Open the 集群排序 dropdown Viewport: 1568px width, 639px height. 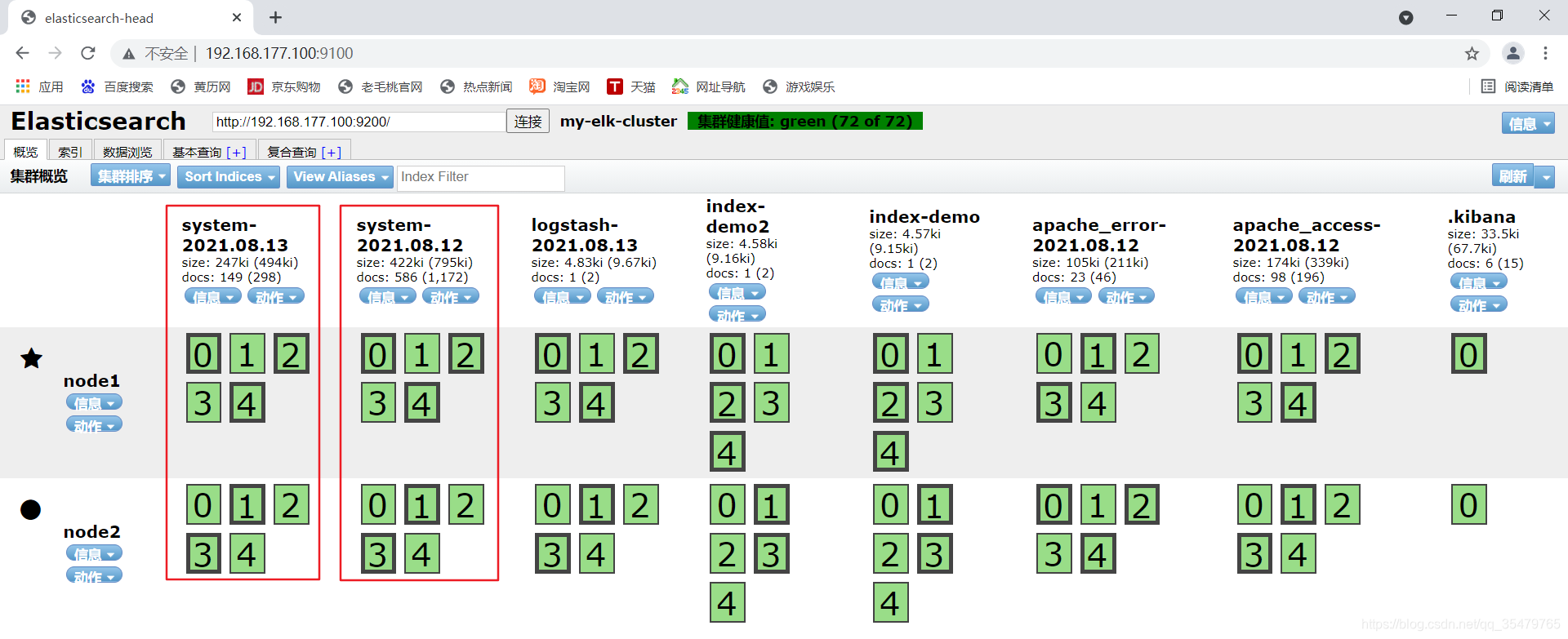[131, 176]
